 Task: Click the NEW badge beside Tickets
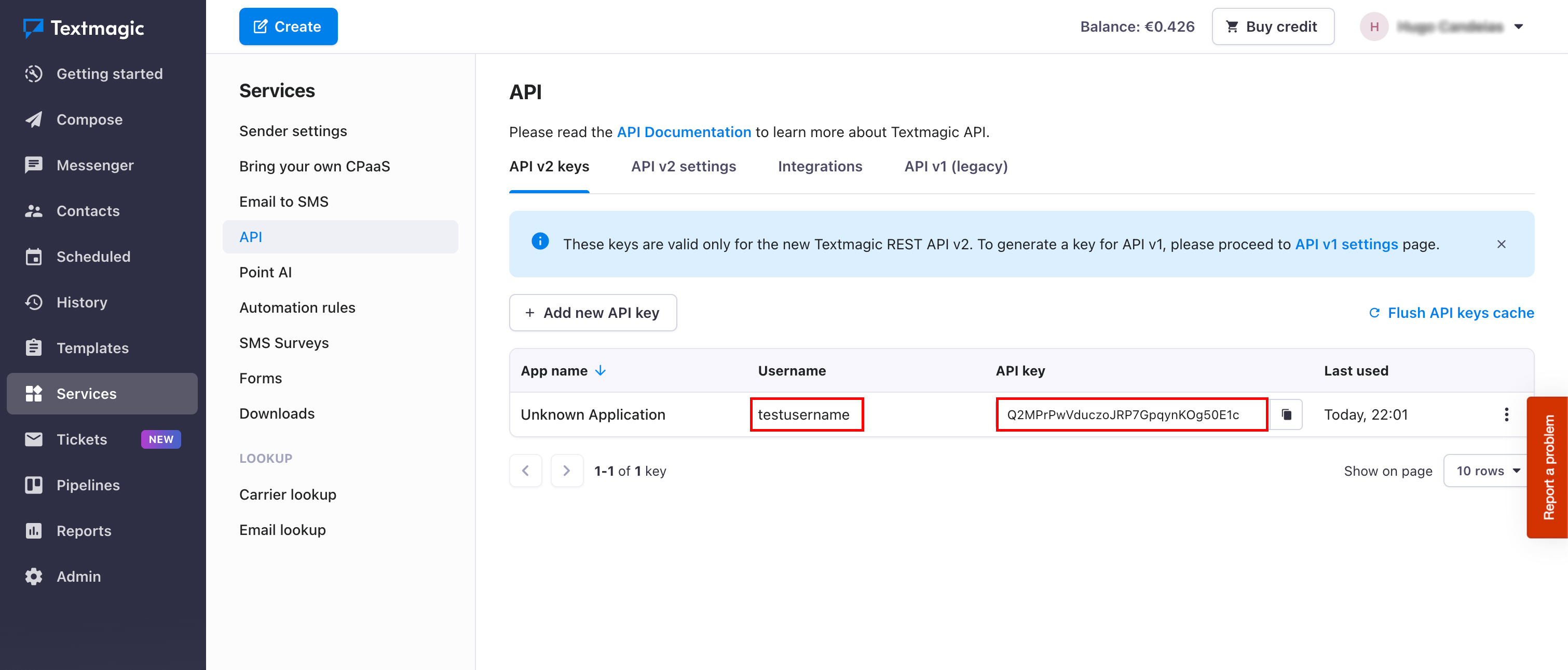tap(161, 439)
